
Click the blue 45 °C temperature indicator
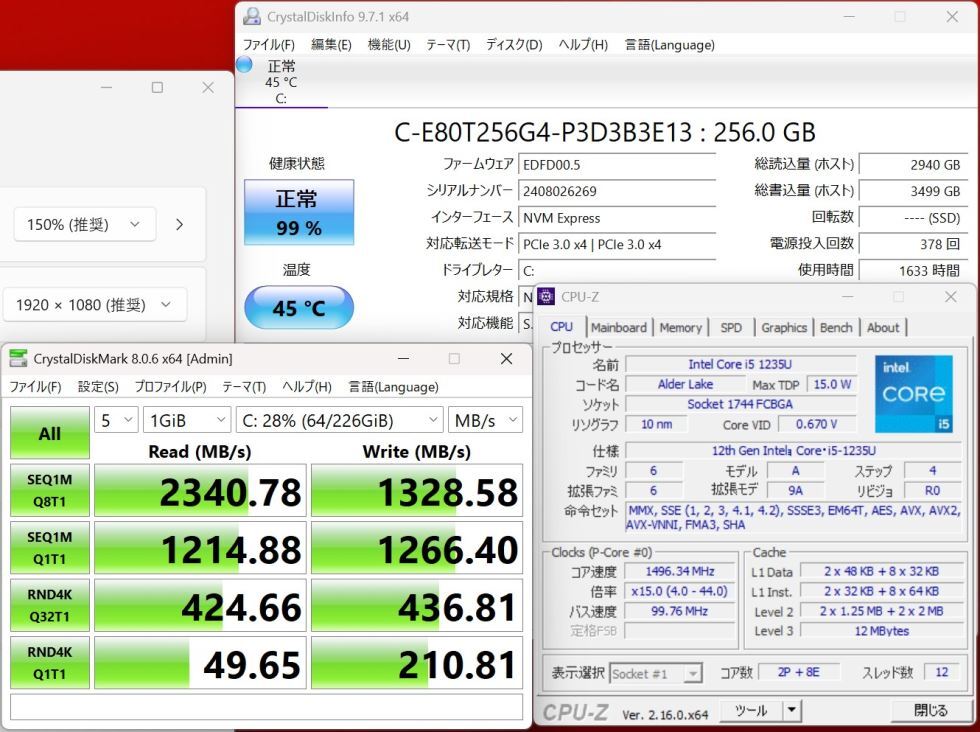coord(298,309)
